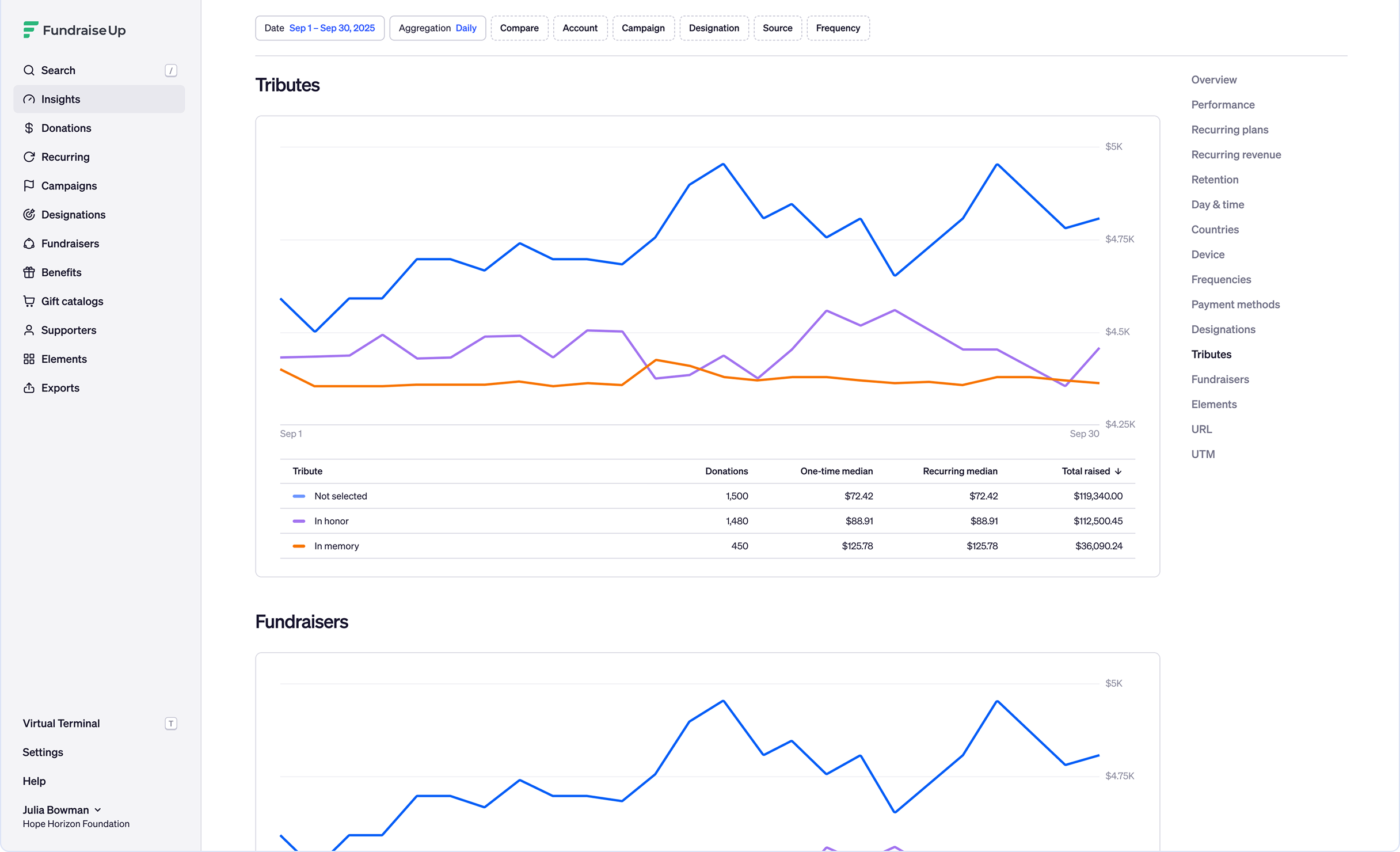This screenshot has width=1400, height=852.
Task: Open Recurring in the sidebar
Action: tap(99, 157)
